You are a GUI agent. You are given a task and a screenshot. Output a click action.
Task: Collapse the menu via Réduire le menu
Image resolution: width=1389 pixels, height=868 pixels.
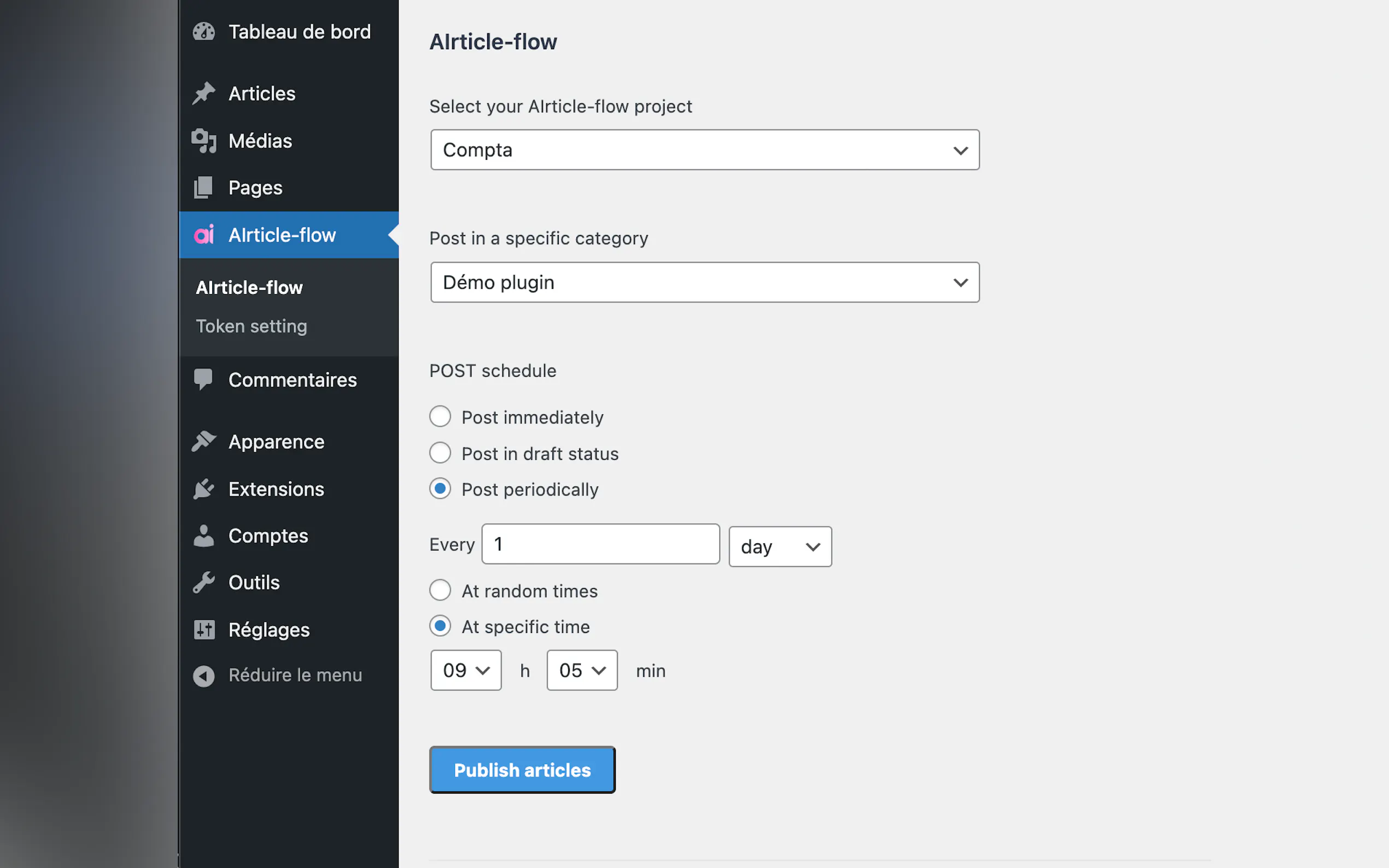pyautogui.click(x=295, y=675)
